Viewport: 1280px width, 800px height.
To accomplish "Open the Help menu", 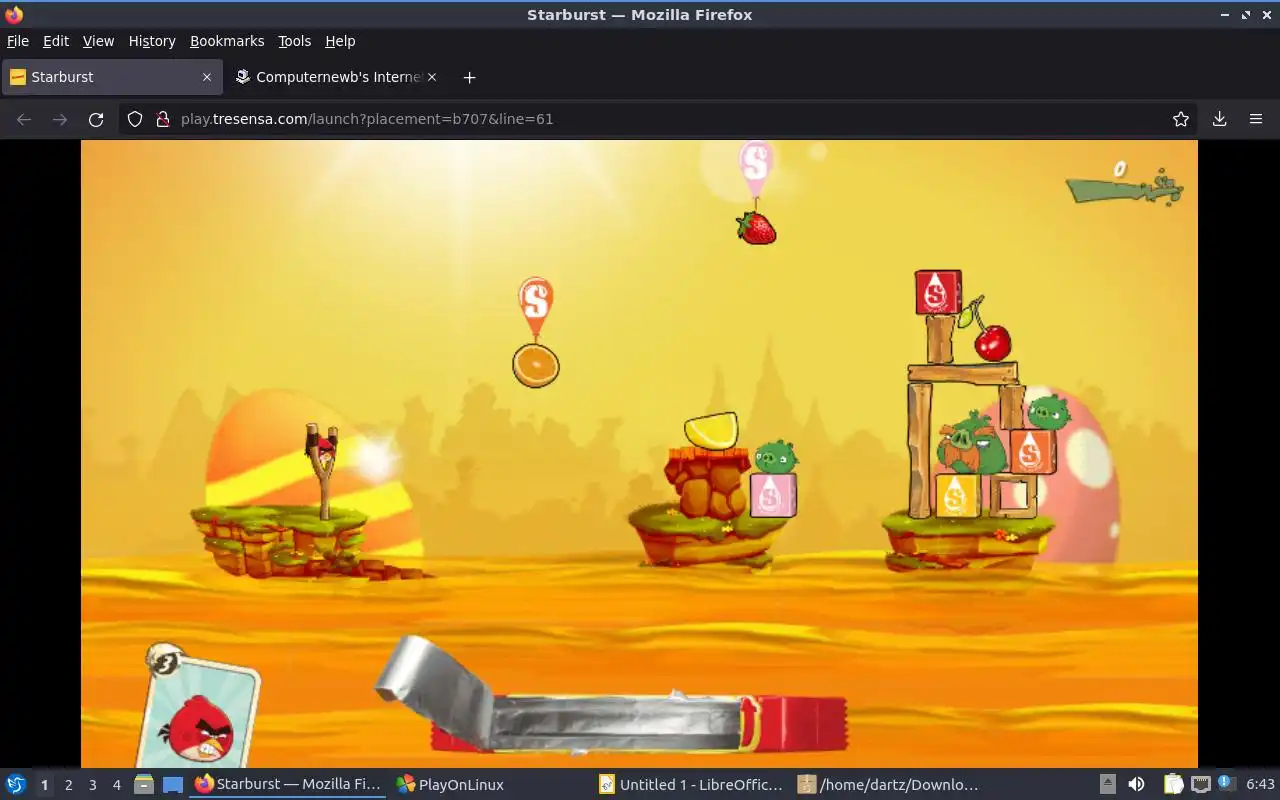I will tap(340, 41).
